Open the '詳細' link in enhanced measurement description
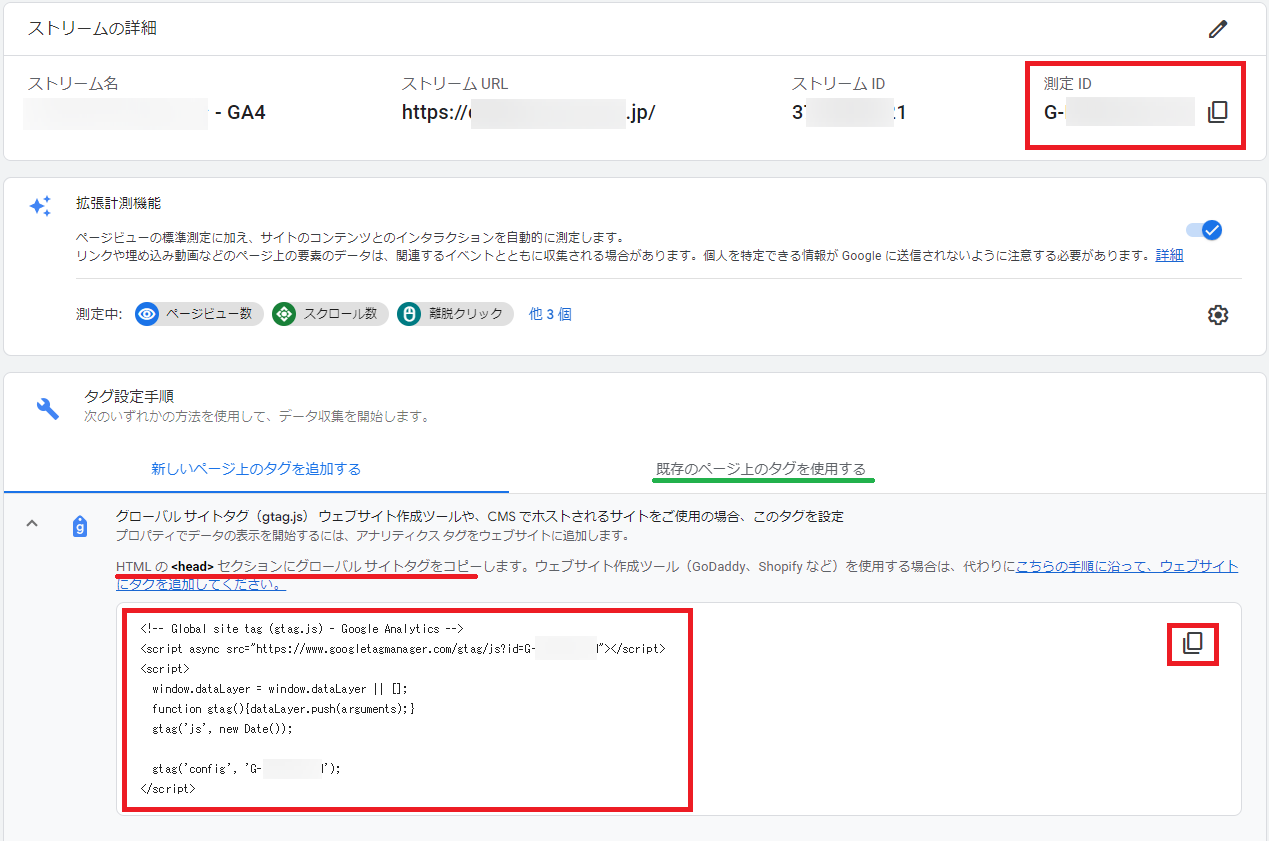Viewport: 1269px width, 841px height. [x=1169, y=255]
